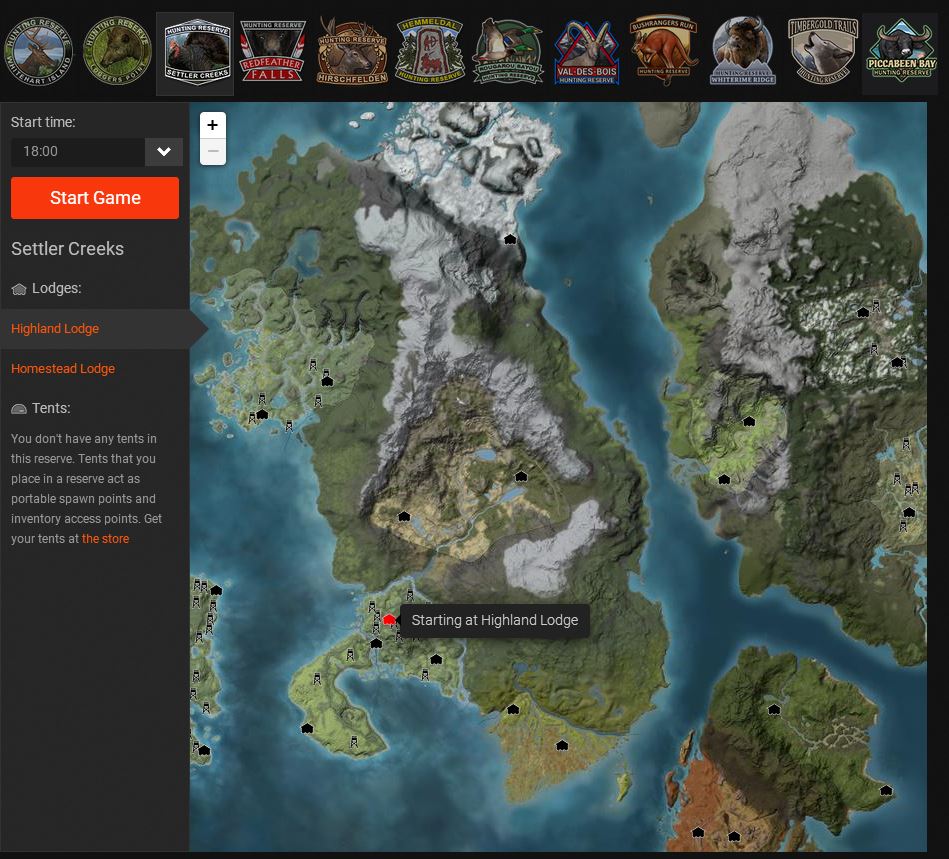This screenshot has height=859, width=949.
Task: Zoom in the map with plus button
Action: click(x=213, y=126)
